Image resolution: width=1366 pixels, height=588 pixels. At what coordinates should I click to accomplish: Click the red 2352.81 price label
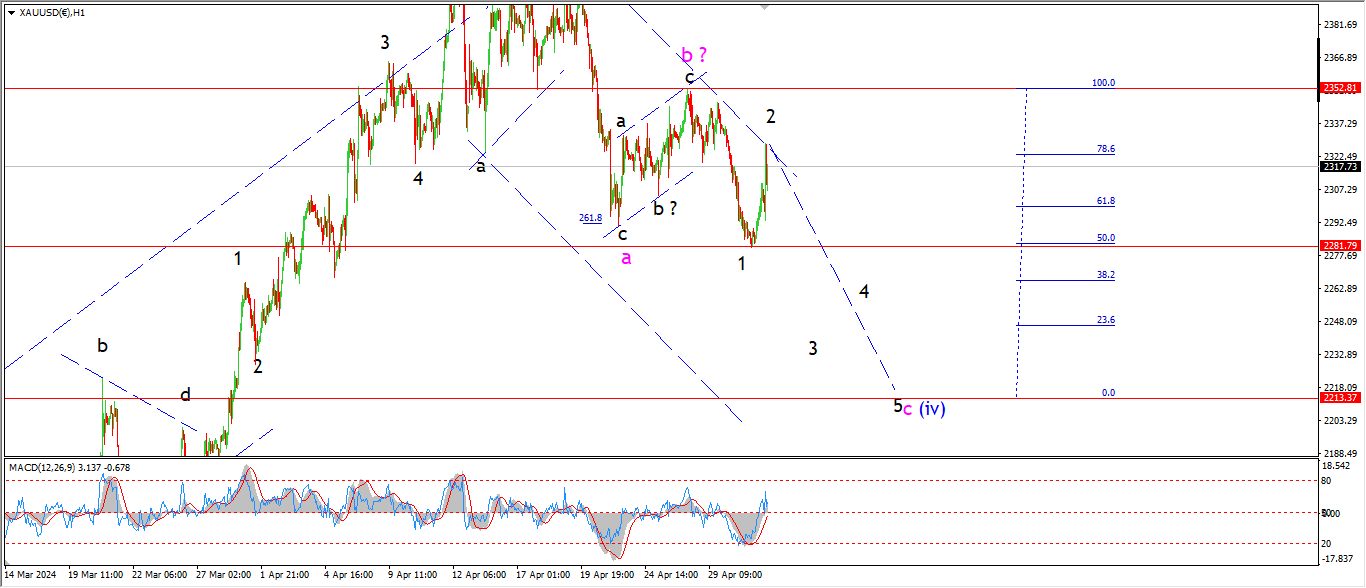pyautogui.click(x=1339, y=88)
